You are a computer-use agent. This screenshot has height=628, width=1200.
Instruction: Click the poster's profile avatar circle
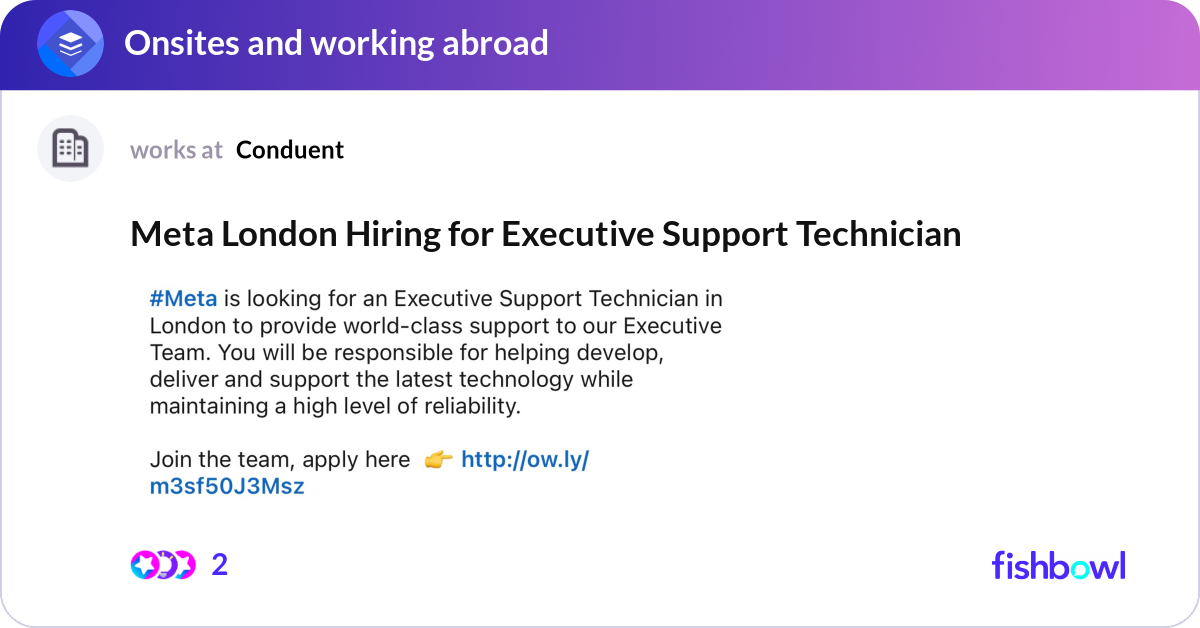[70, 148]
